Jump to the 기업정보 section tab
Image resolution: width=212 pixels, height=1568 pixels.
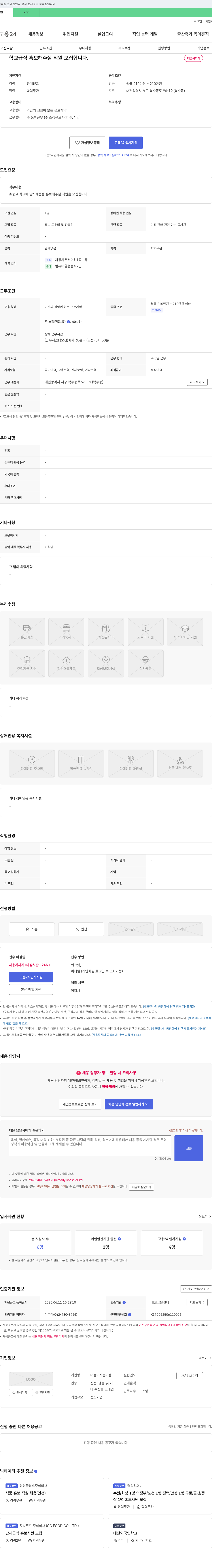pyautogui.click(x=203, y=48)
